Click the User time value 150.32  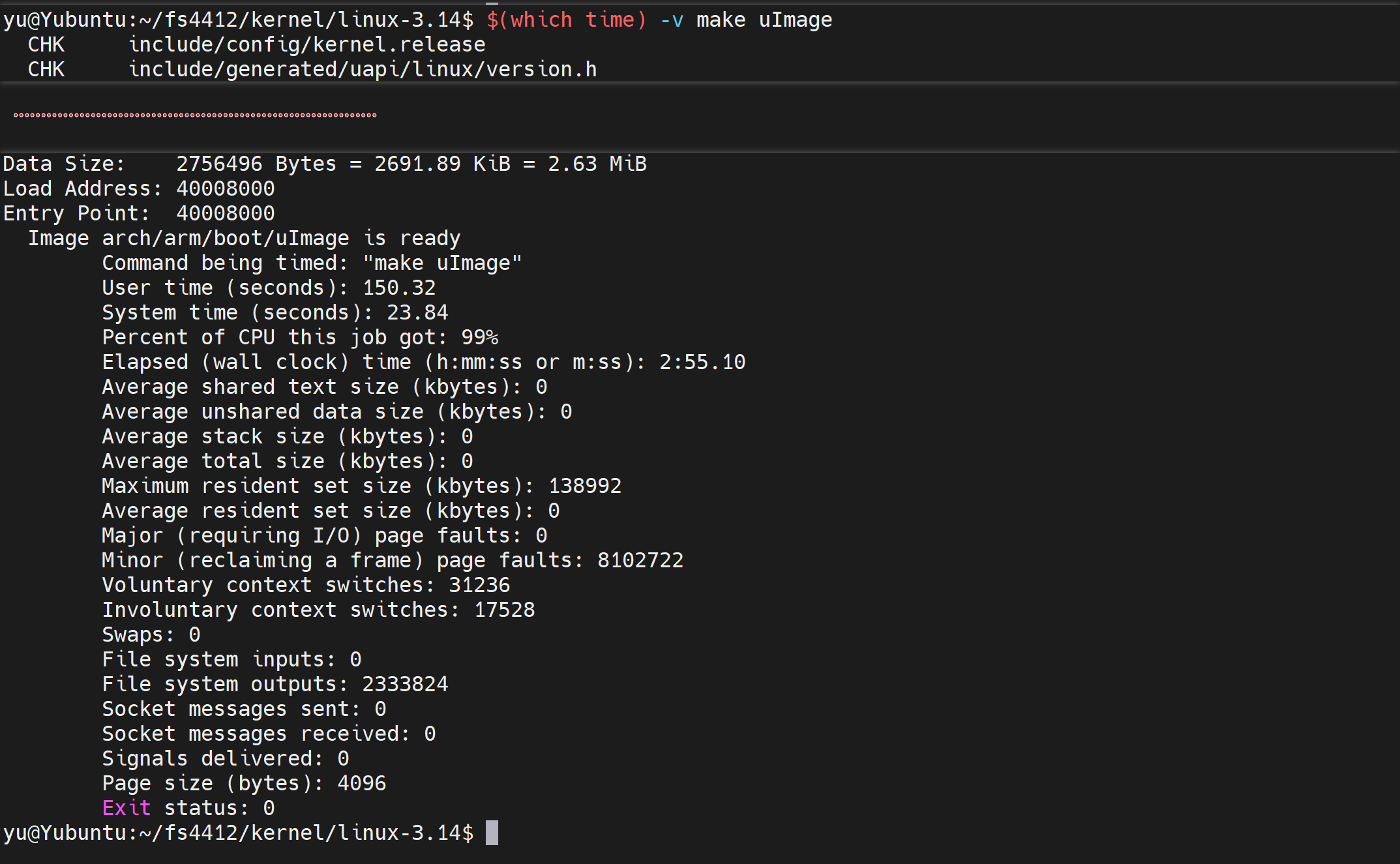[x=398, y=288]
